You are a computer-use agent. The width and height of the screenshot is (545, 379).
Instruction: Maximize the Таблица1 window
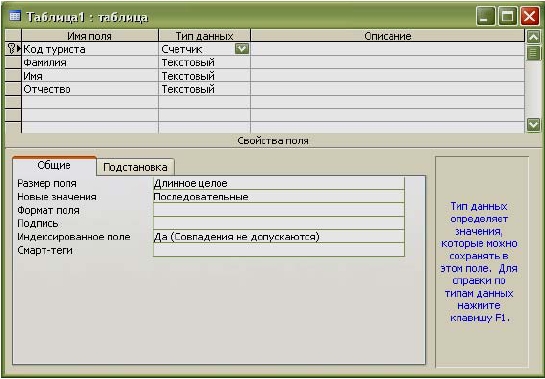click(507, 17)
